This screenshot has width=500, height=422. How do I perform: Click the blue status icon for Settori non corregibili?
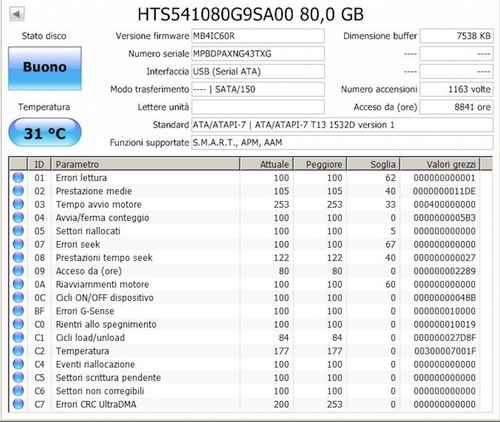click(18, 391)
